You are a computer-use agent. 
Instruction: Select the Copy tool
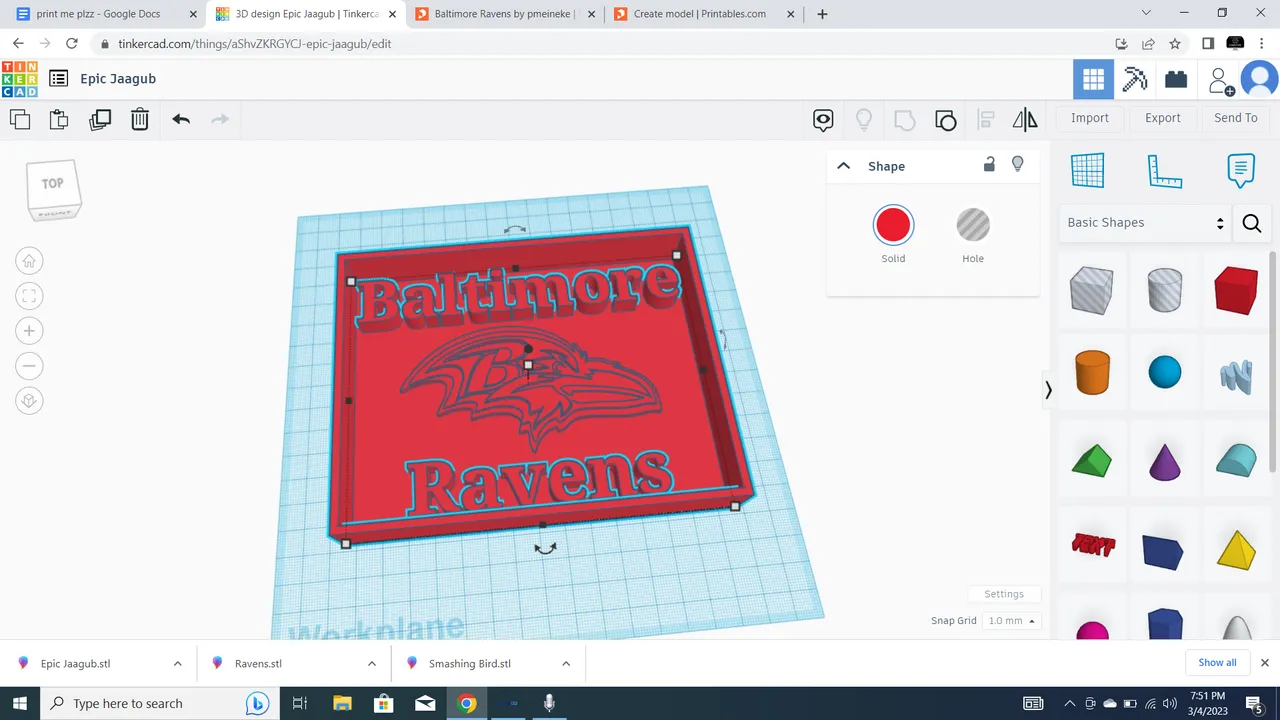pyautogui.click(x=20, y=119)
